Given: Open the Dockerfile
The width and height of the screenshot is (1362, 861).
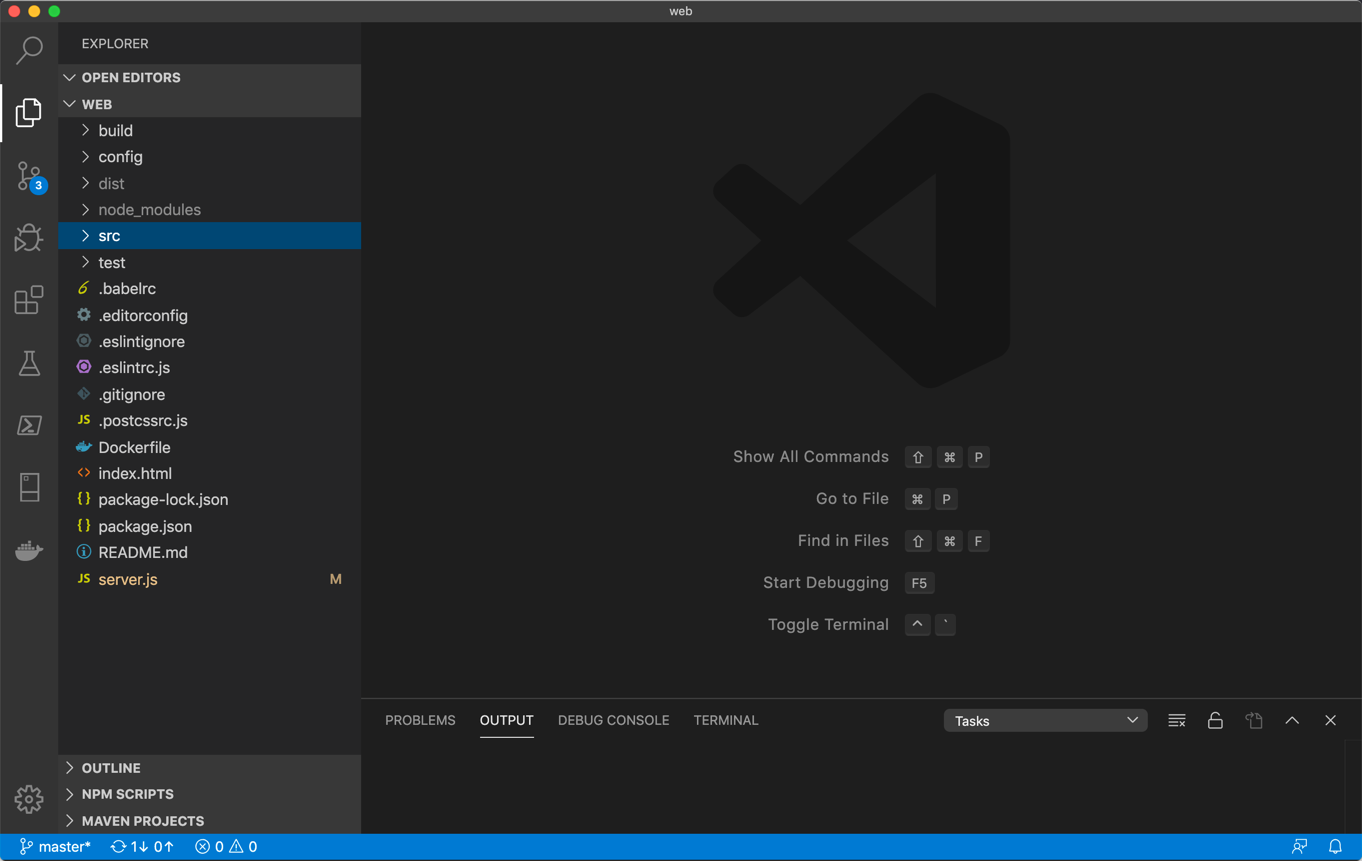Looking at the screenshot, I should (209, 447).
